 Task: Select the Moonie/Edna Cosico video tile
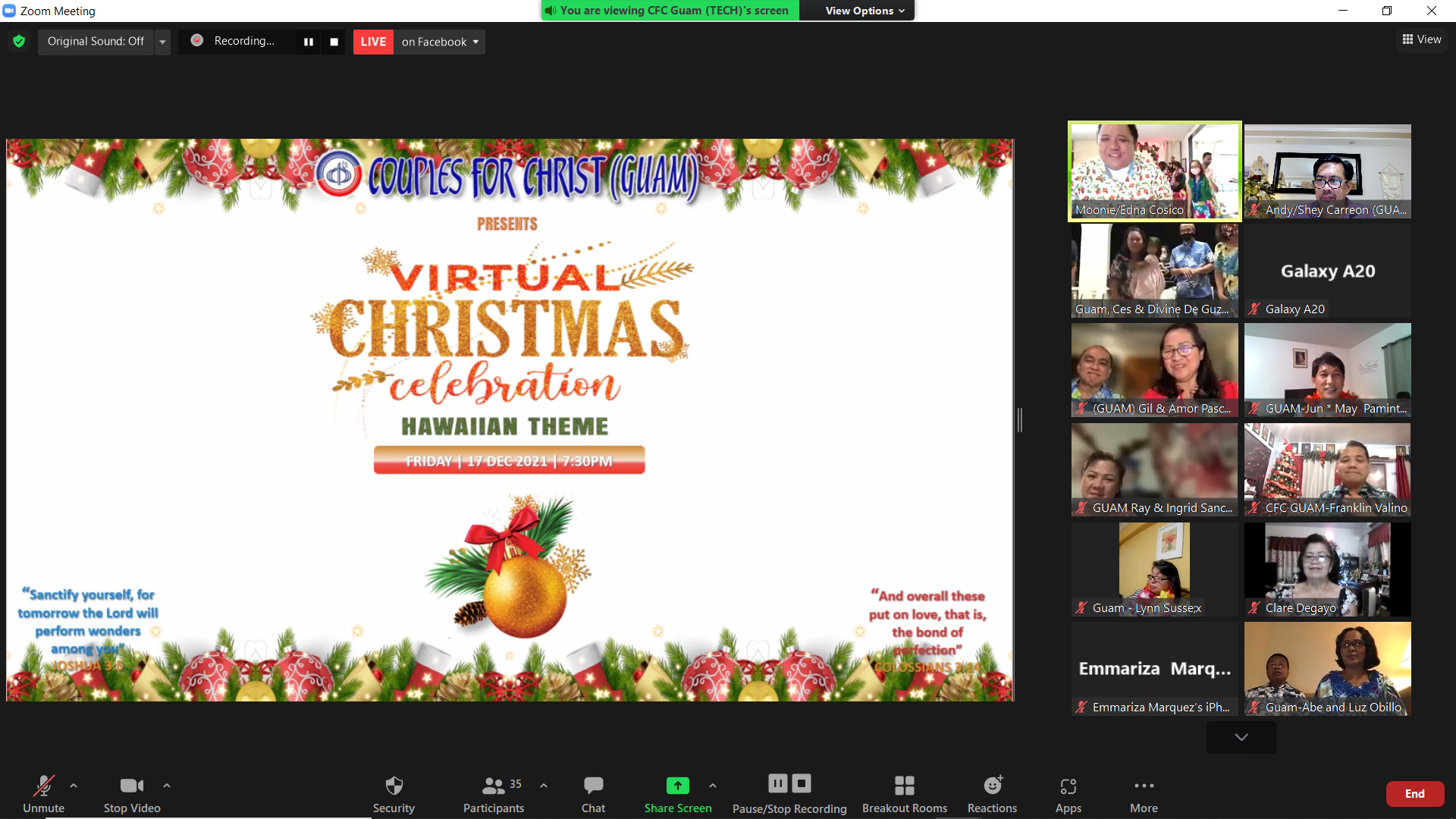click(1154, 171)
